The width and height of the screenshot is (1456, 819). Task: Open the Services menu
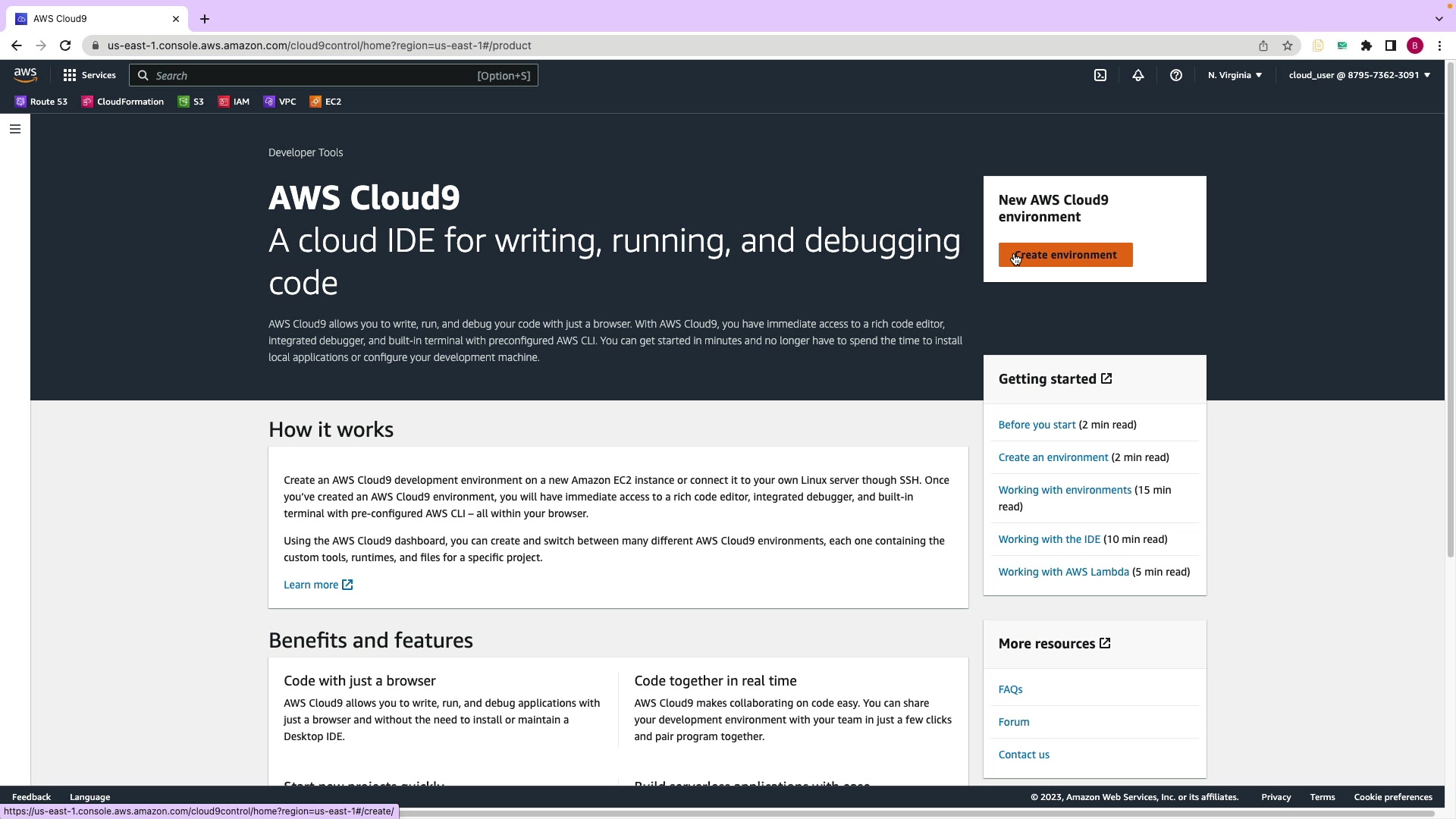pyautogui.click(x=89, y=75)
